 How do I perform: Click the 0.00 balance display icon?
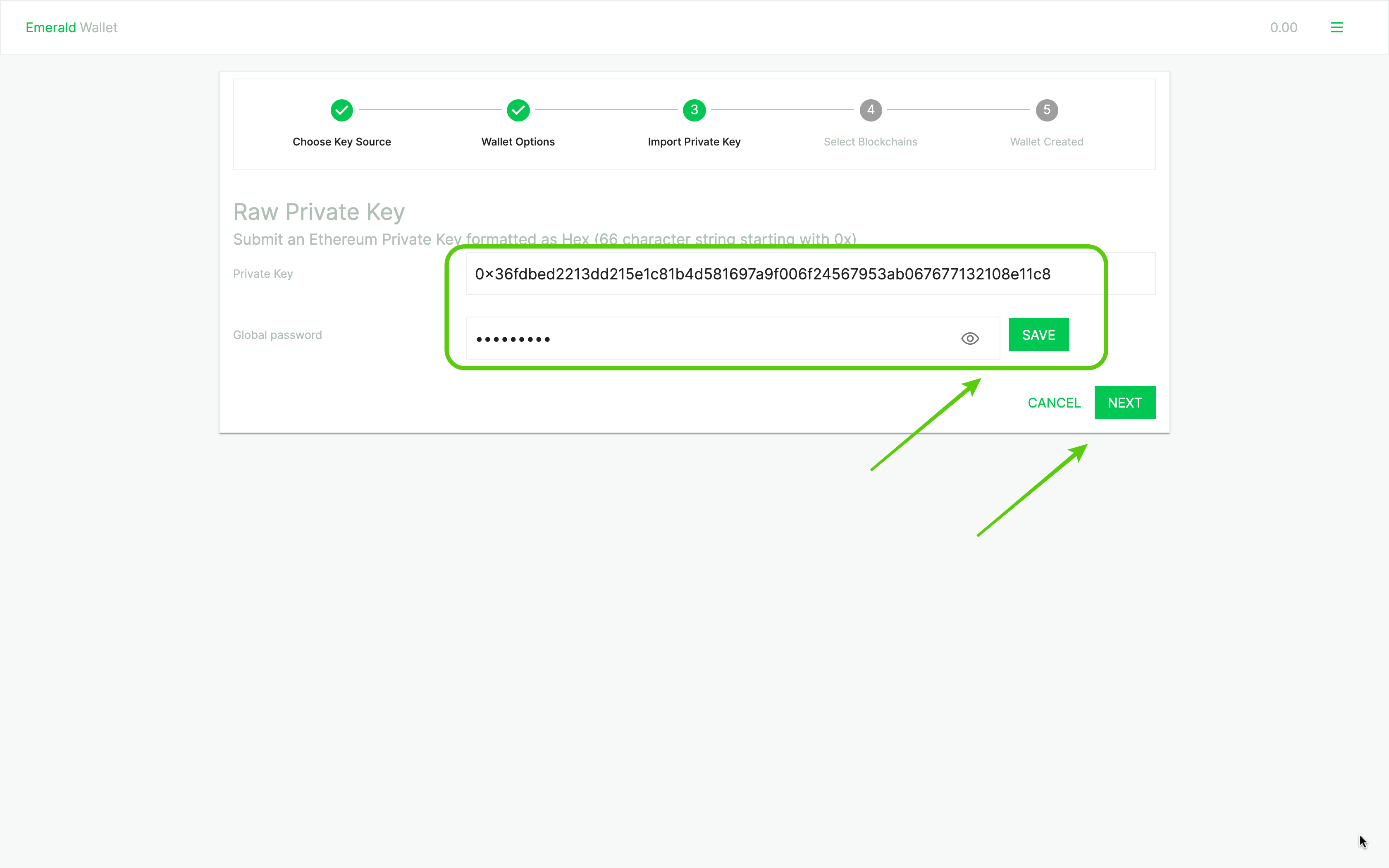pos(1285,27)
